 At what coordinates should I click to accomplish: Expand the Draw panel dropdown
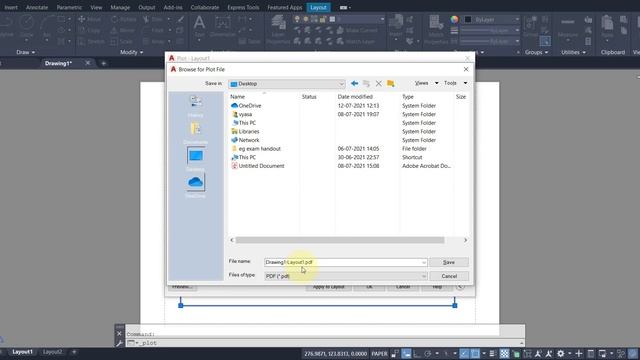point(26,52)
